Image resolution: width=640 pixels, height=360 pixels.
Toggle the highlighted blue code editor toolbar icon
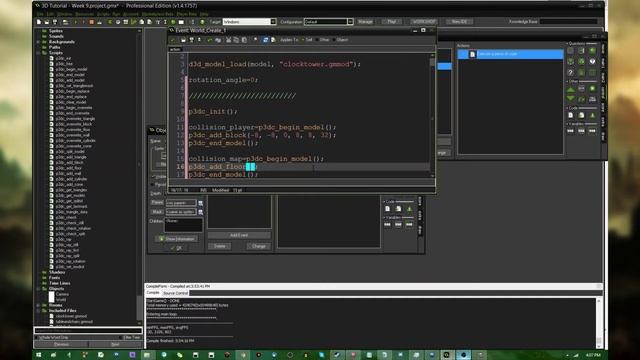point(265,40)
